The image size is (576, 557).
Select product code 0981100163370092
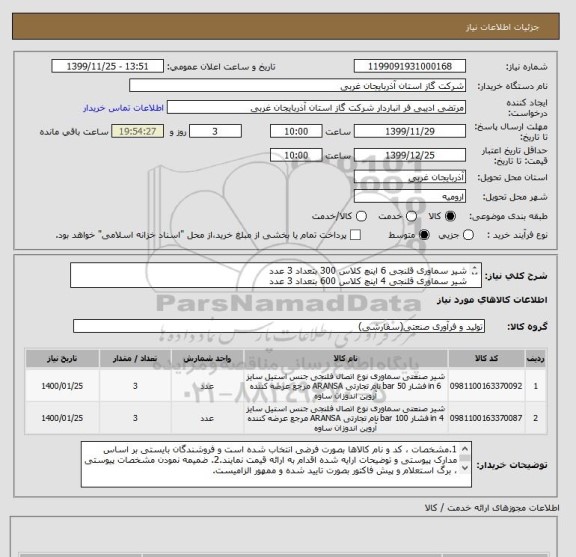[x=486, y=386]
